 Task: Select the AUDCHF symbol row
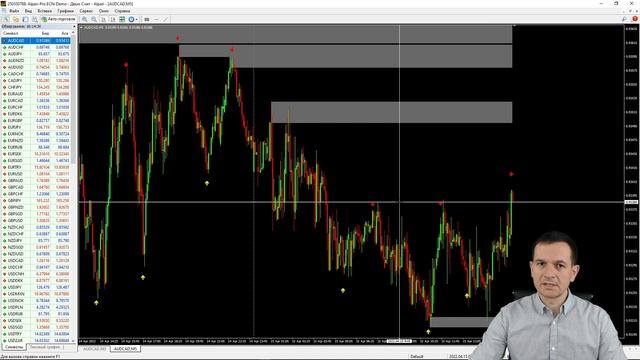36,47
